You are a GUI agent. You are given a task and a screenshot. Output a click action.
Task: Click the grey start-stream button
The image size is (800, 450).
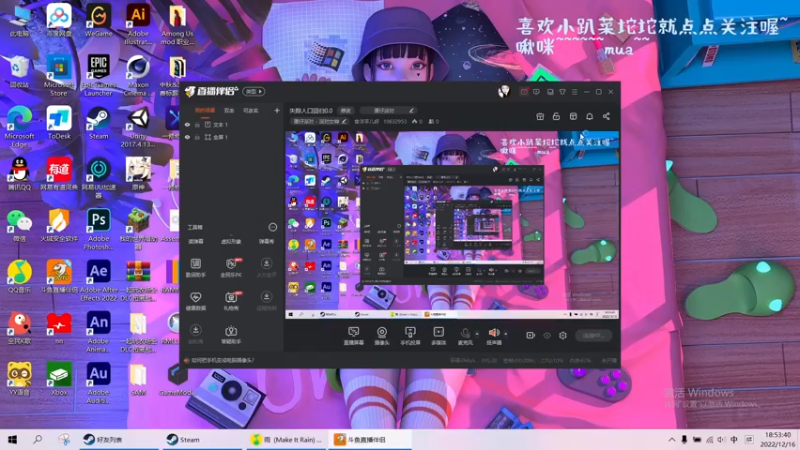(593, 335)
